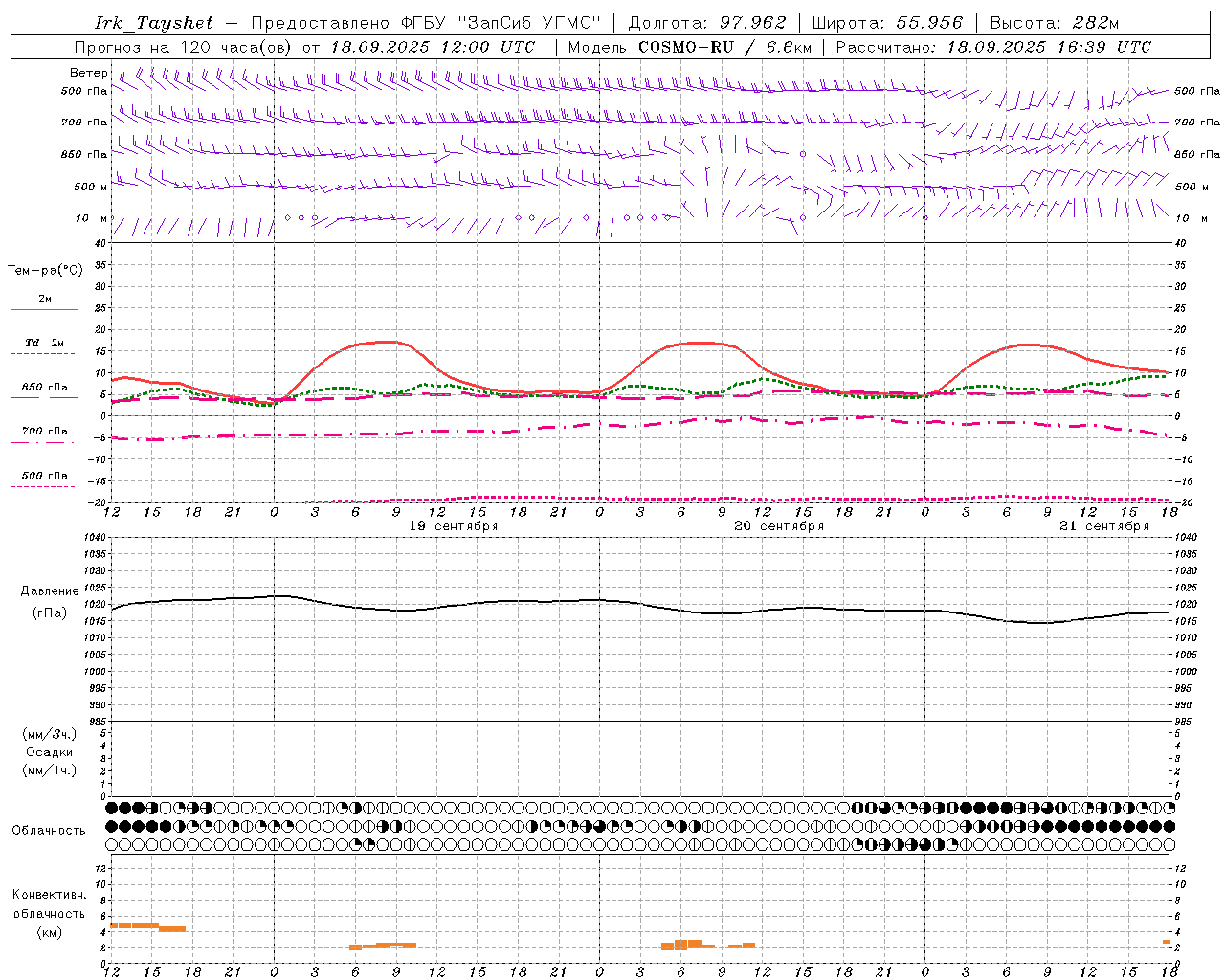Click the "21 сентября" date label

tap(1104, 526)
